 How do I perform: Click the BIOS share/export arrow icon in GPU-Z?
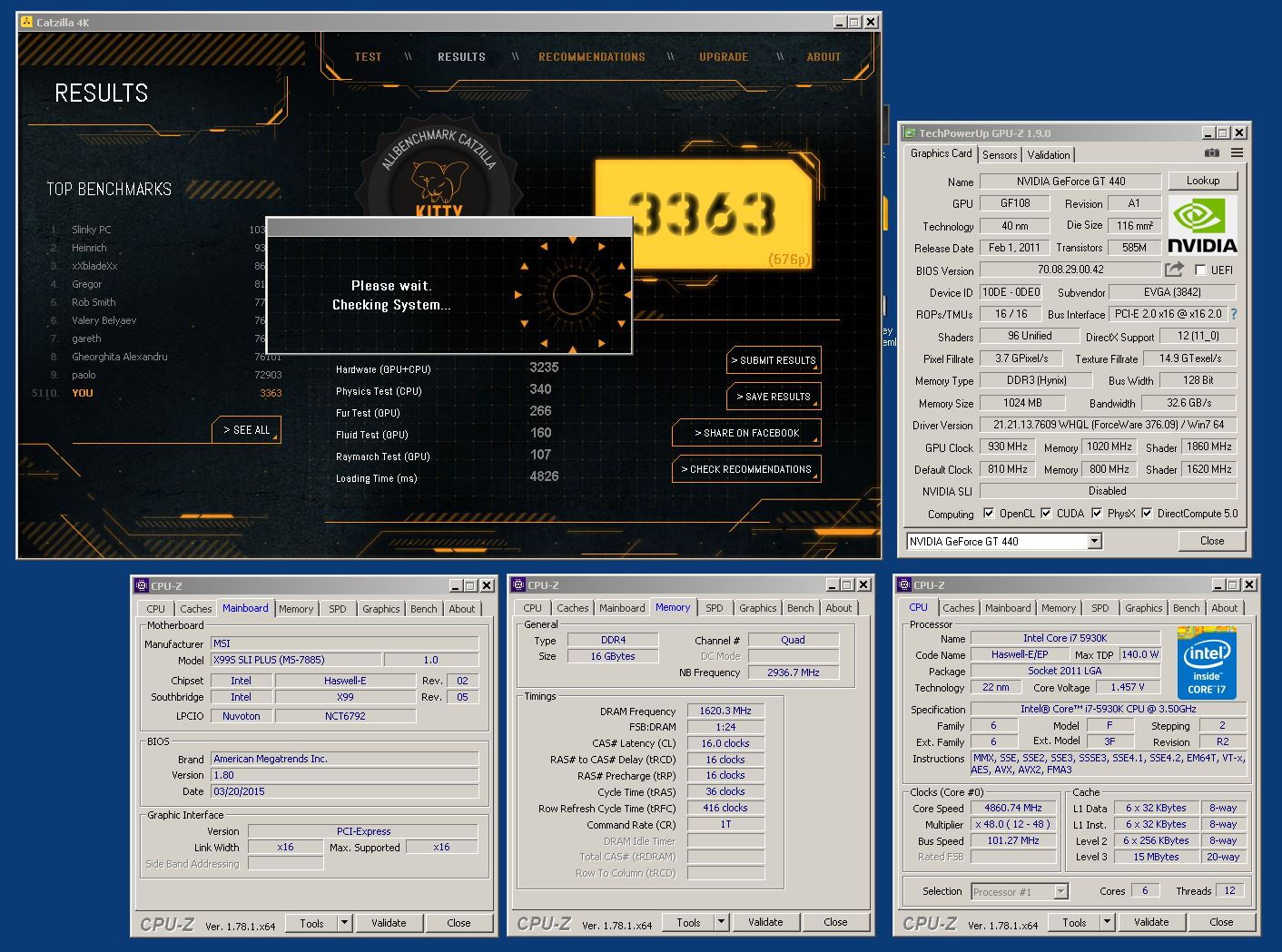1175,270
